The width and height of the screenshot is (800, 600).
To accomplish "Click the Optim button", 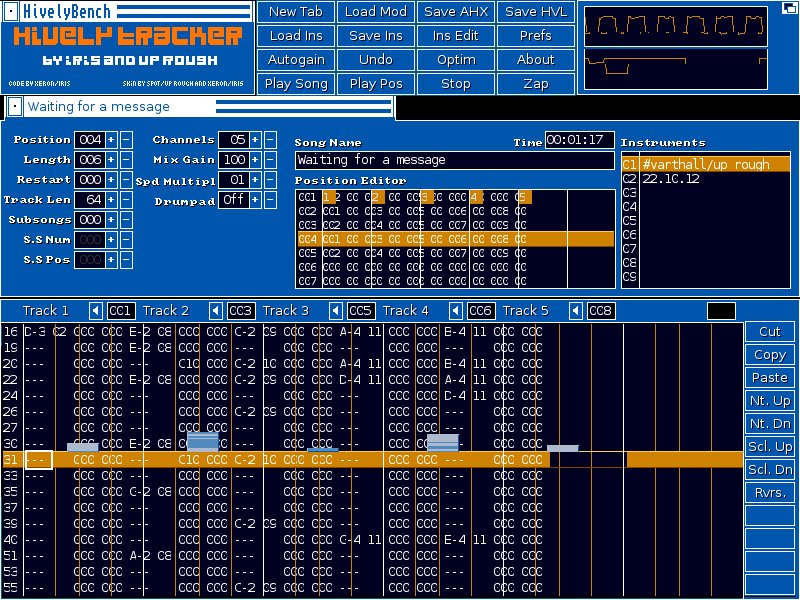I will (x=456, y=60).
